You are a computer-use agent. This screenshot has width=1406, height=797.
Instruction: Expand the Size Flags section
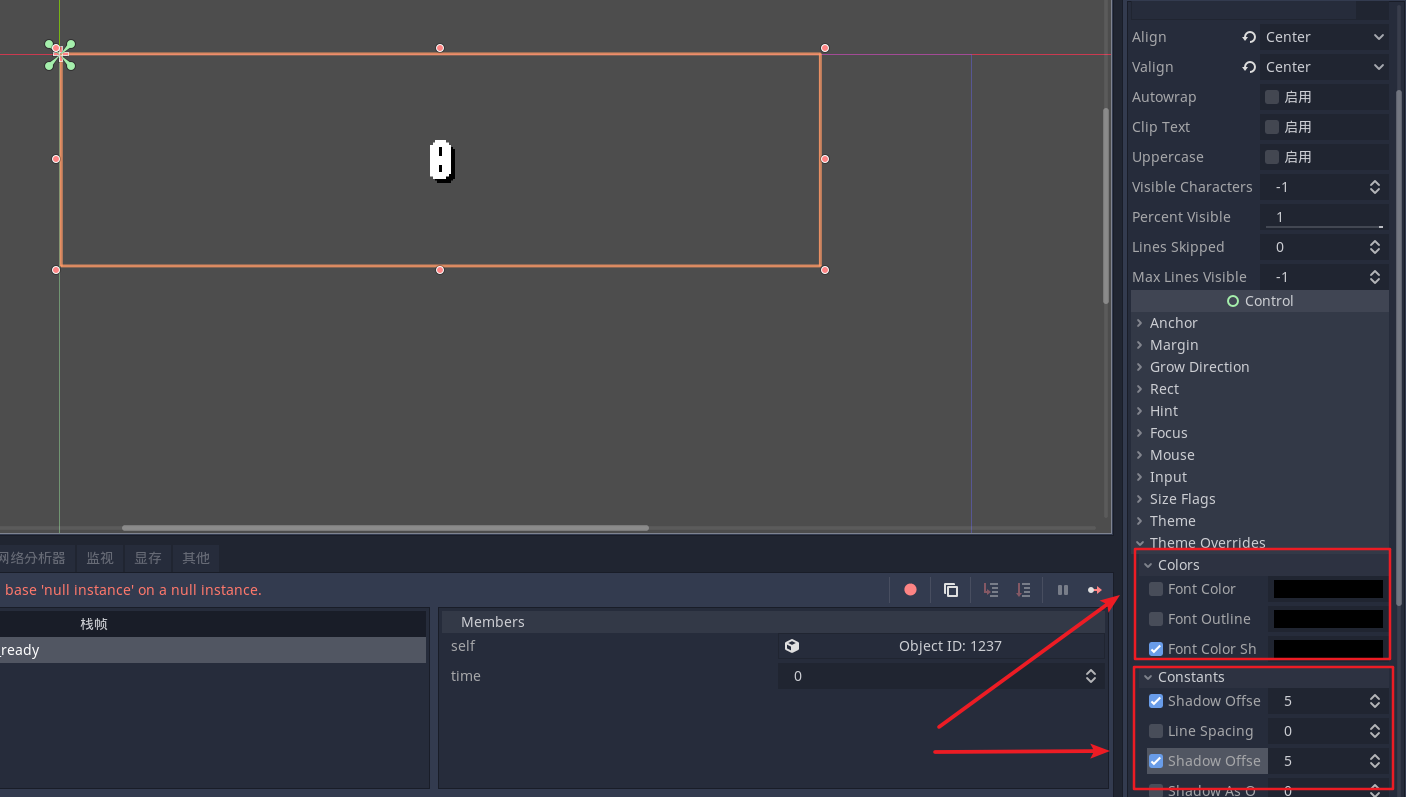(1260, 499)
